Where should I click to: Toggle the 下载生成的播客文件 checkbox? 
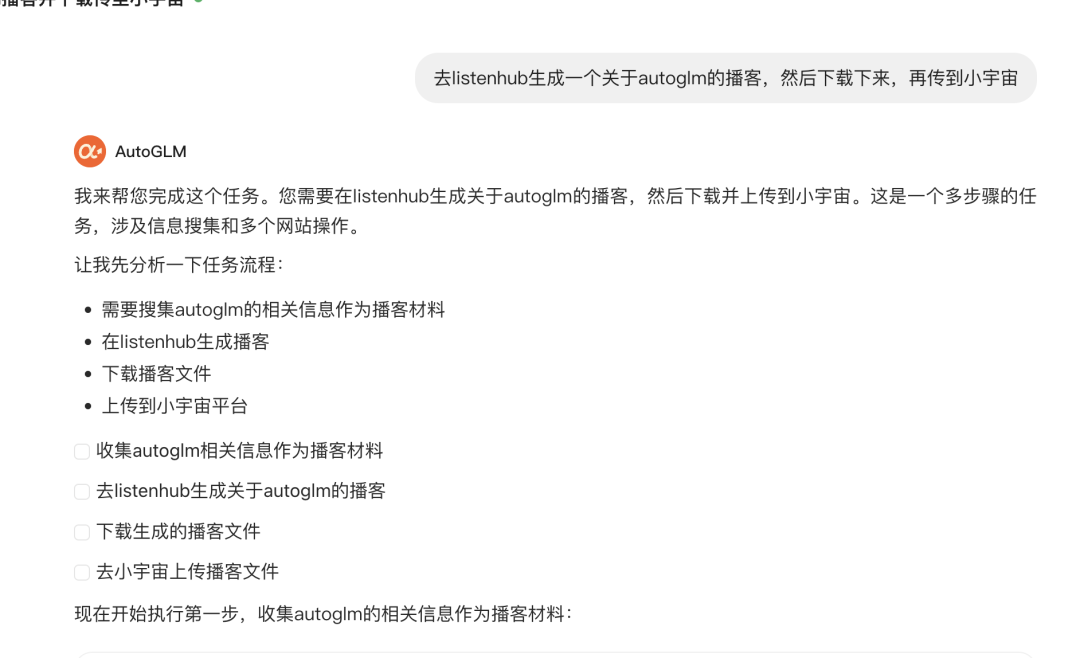tap(82, 532)
